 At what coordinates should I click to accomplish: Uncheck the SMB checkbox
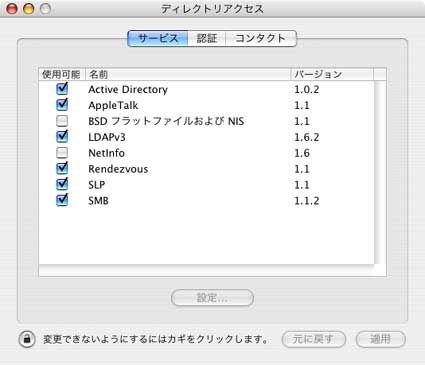click(x=62, y=200)
